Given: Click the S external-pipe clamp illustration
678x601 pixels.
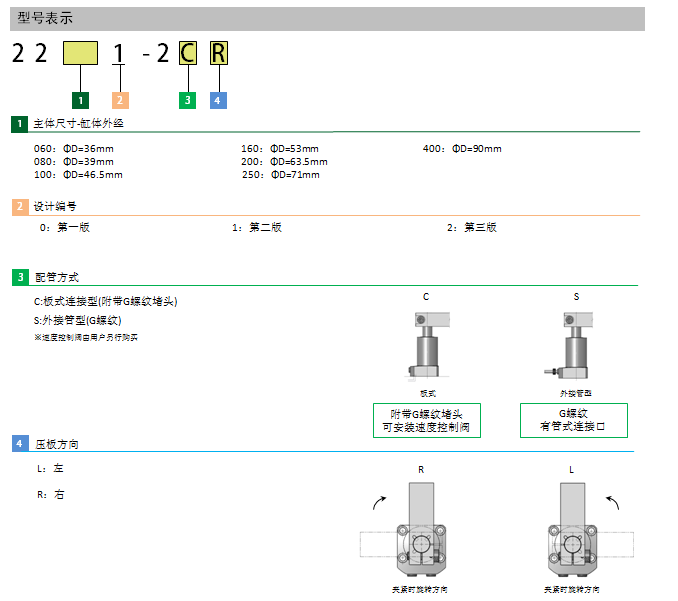Looking at the screenshot, I should (x=571, y=346).
